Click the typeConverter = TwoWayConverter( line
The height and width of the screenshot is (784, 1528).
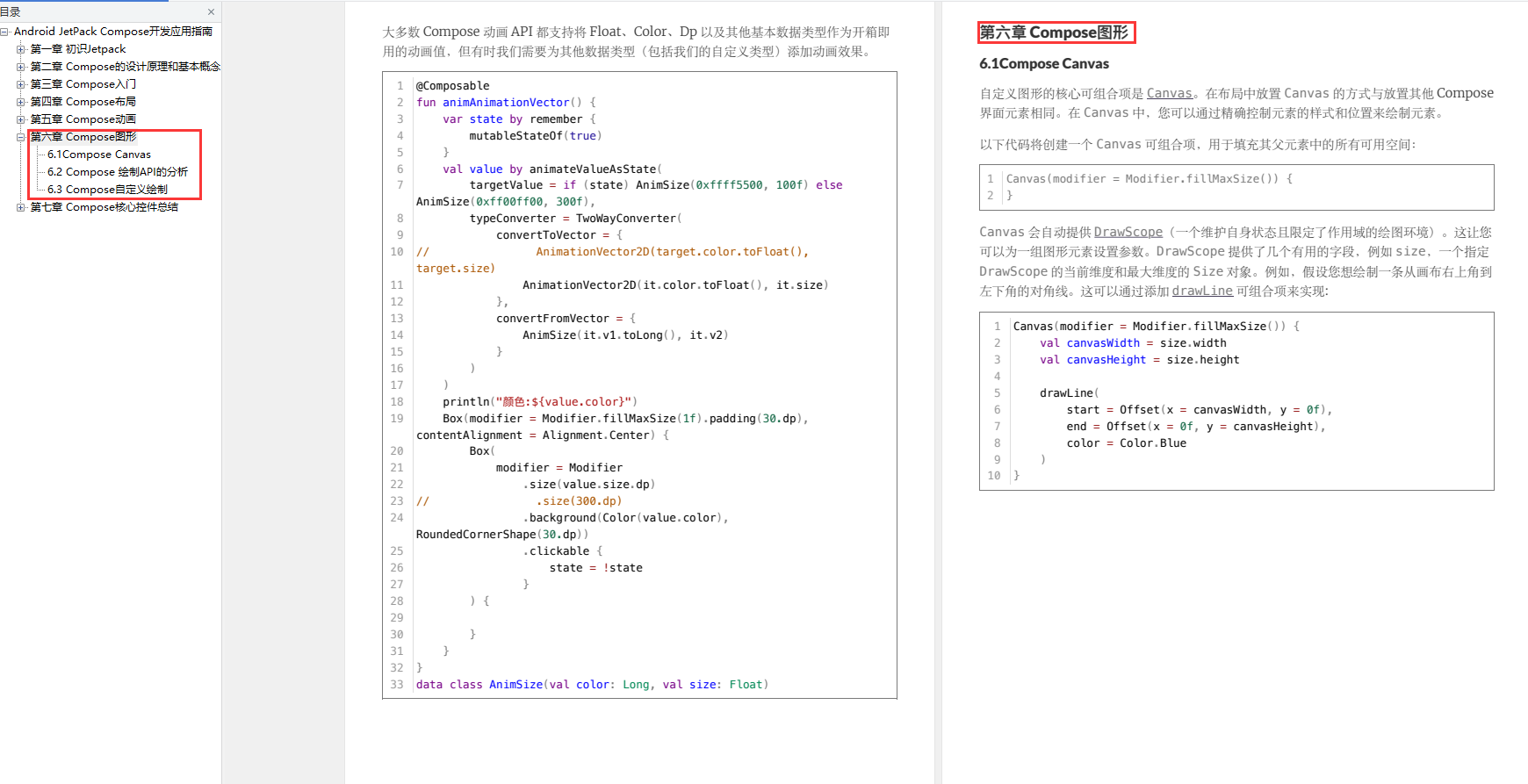pyautogui.click(x=576, y=219)
